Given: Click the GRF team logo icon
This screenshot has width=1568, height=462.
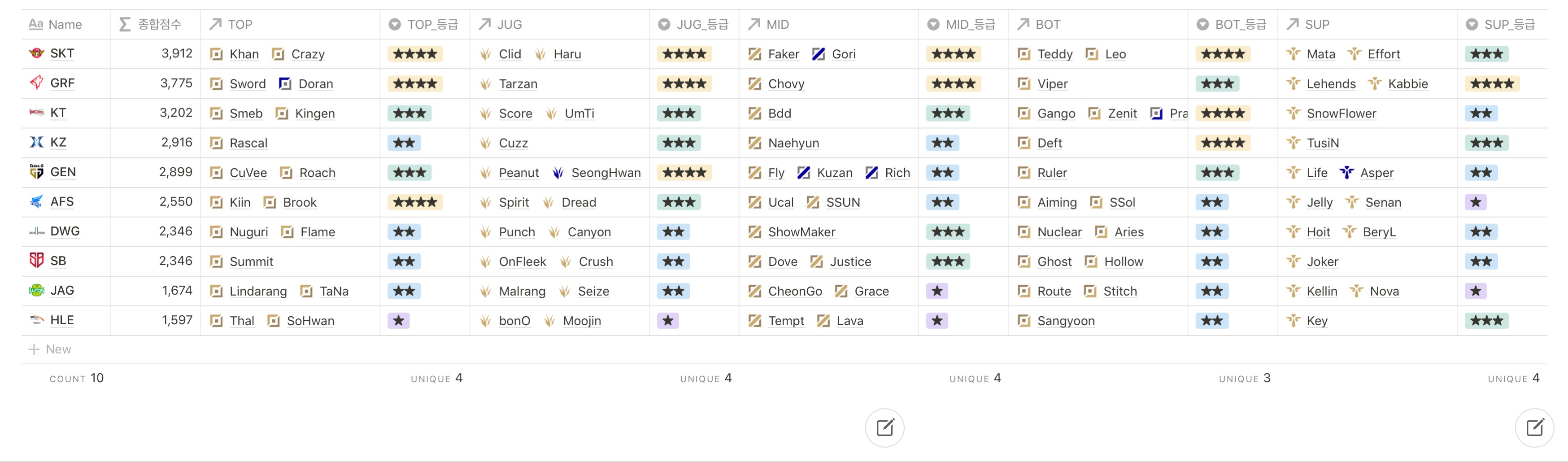Looking at the screenshot, I should [36, 83].
